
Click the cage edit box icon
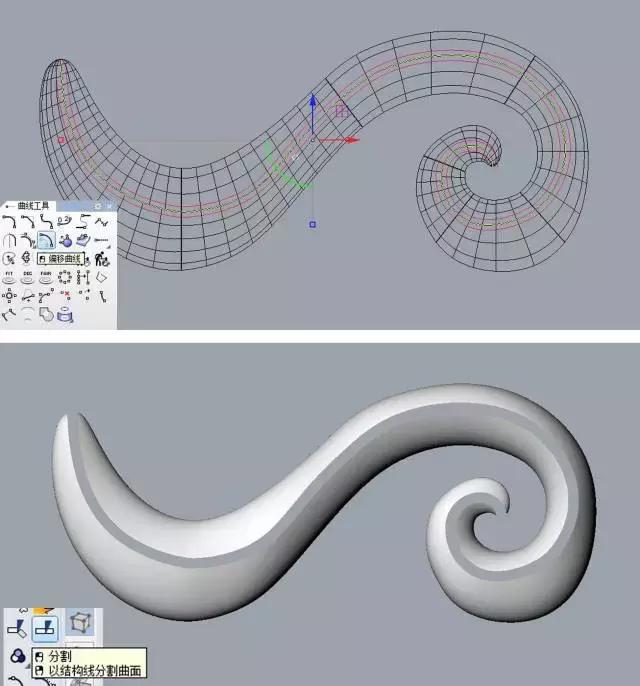80,622
